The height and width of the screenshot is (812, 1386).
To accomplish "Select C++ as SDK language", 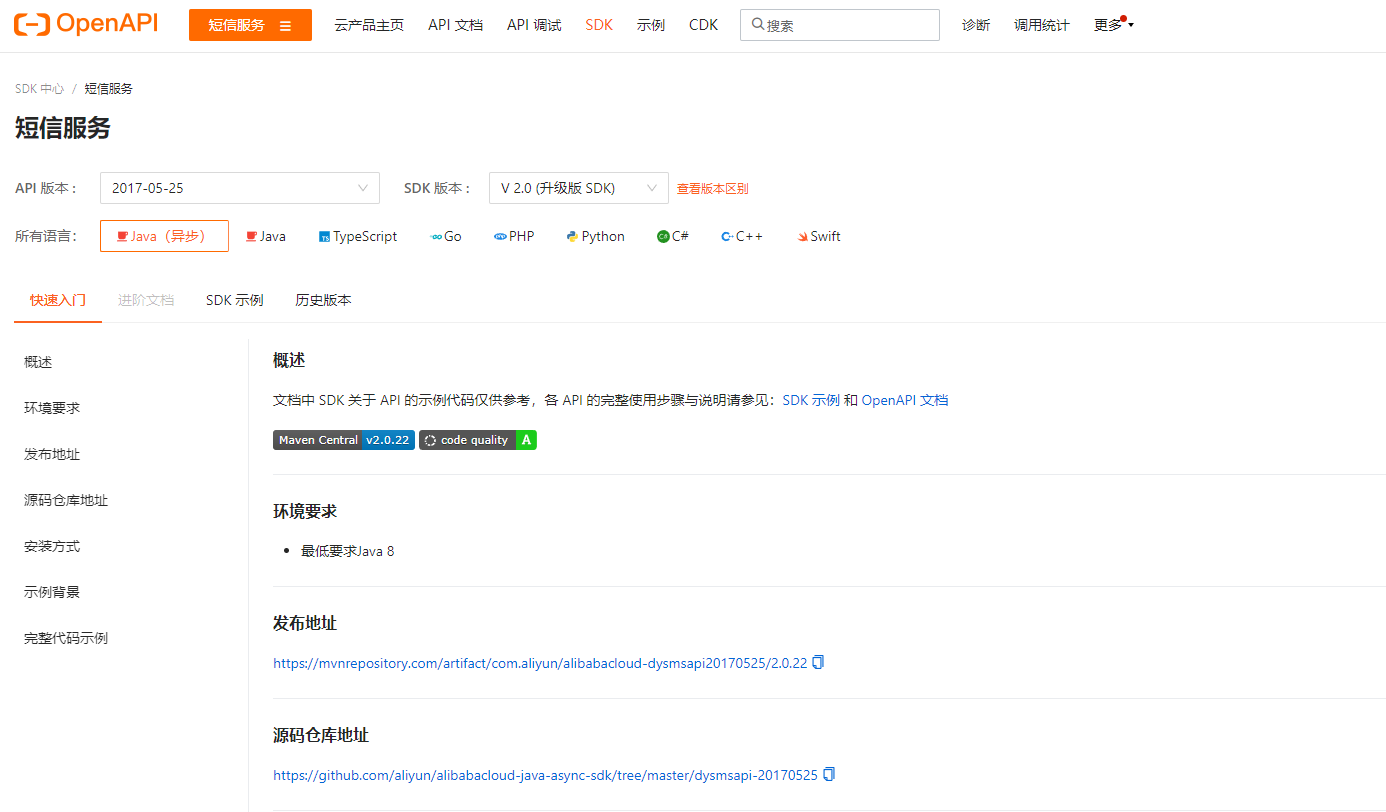I will pyautogui.click(x=742, y=236).
